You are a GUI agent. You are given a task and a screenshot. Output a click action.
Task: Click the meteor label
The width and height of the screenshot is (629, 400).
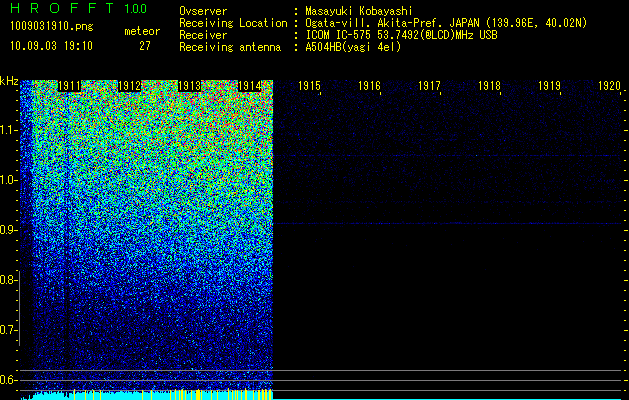pos(142,31)
